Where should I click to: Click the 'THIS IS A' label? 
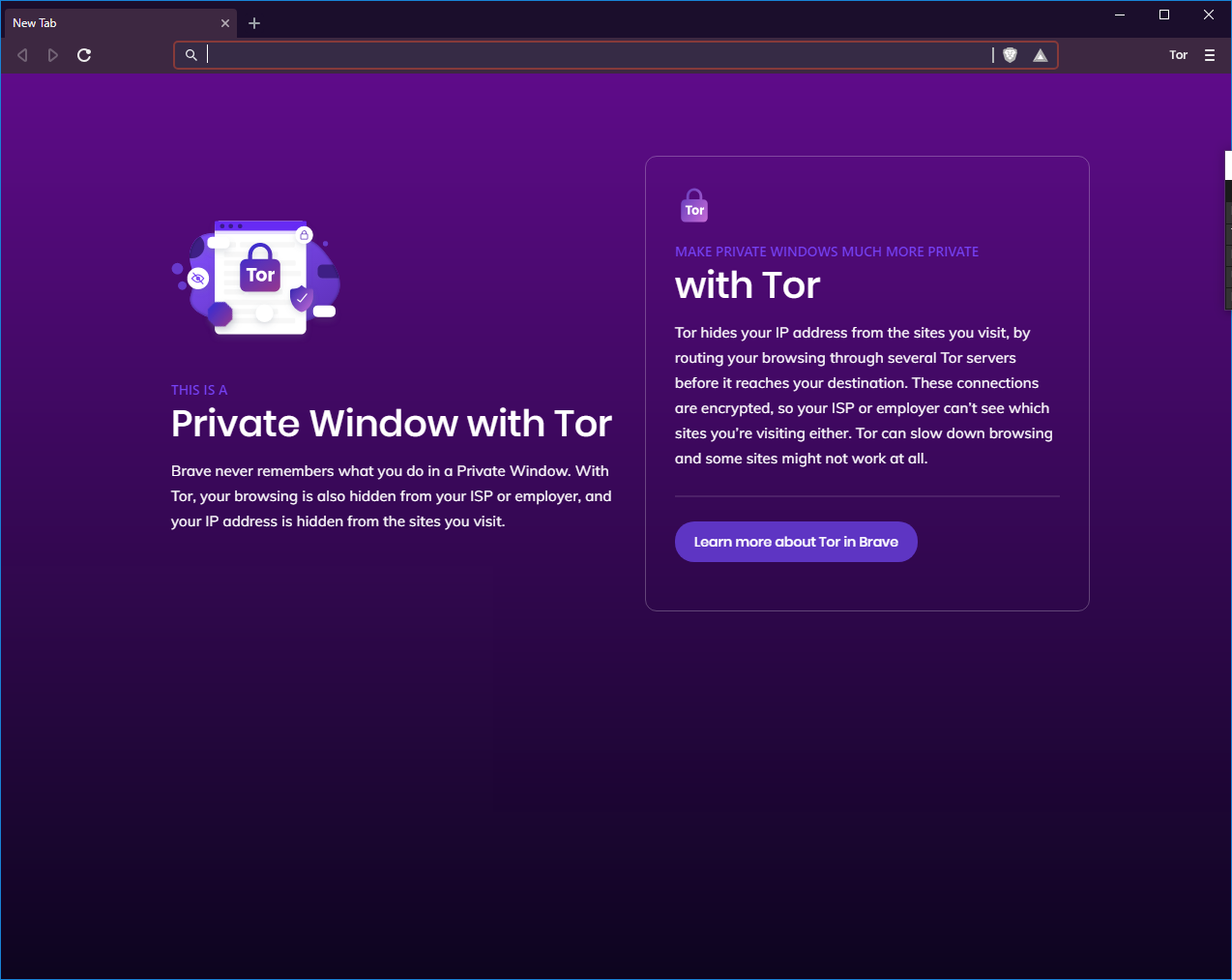[199, 390]
